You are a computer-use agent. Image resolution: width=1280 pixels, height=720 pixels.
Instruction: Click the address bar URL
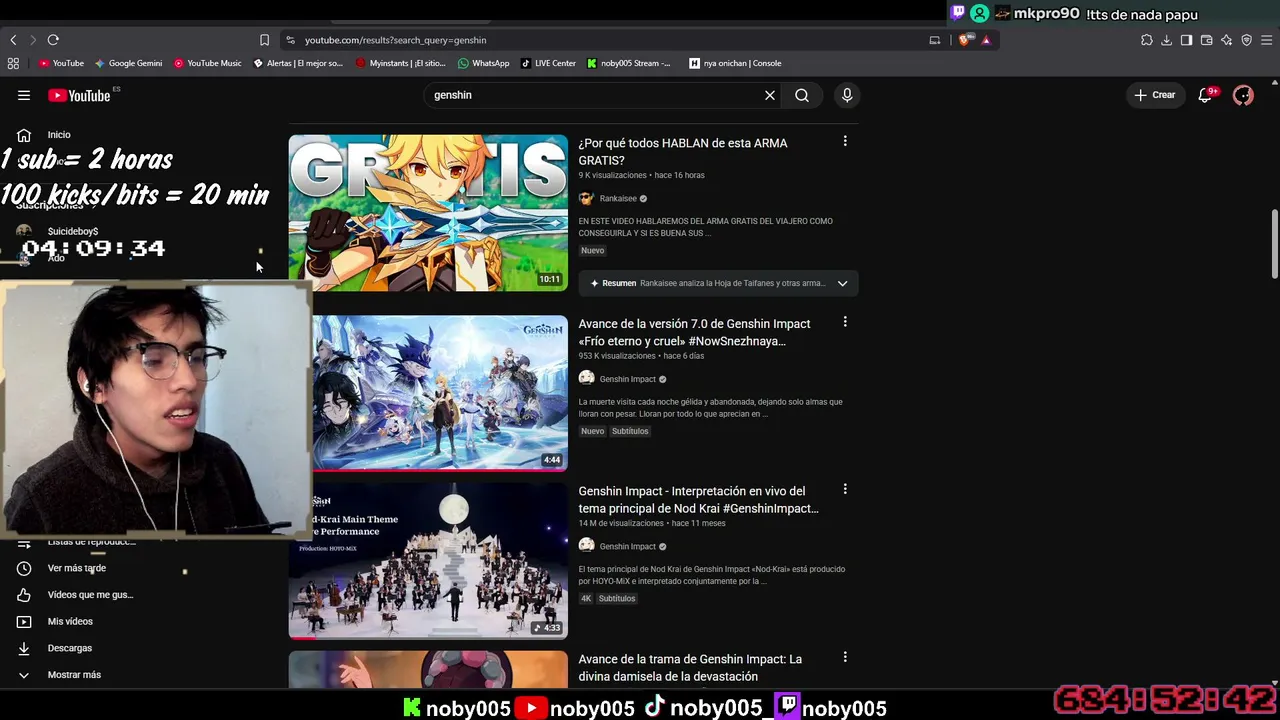point(396,40)
